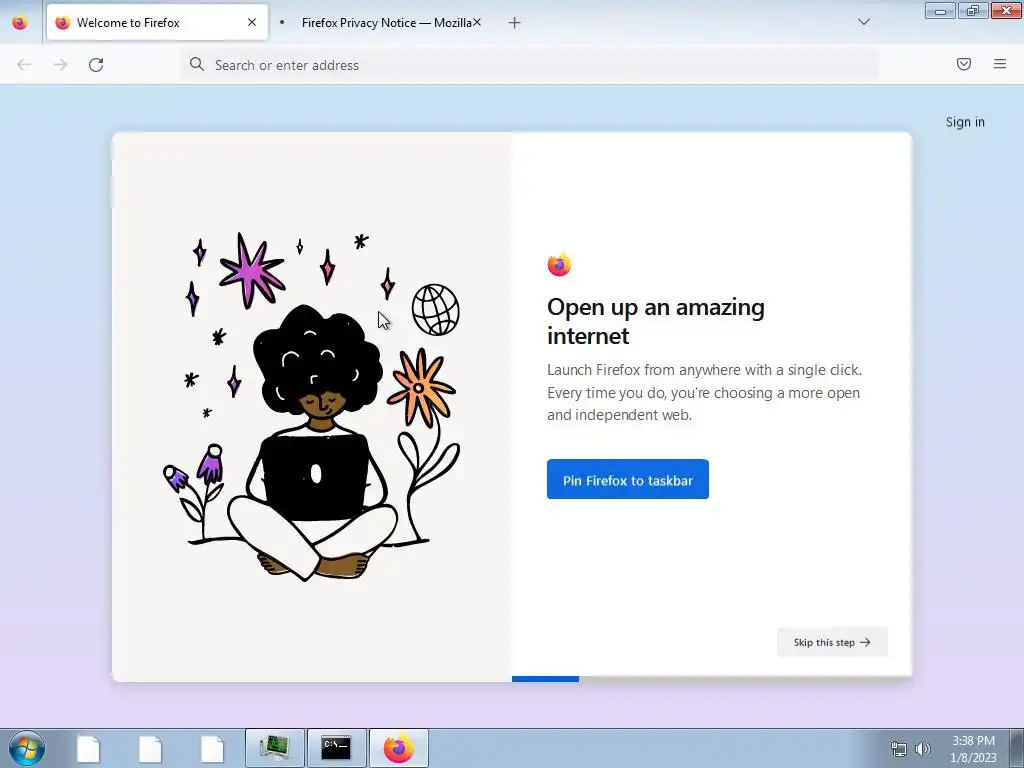Click the onboarding progress bar indicator
This screenshot has width=1024, height=768.
coord(545,679)
